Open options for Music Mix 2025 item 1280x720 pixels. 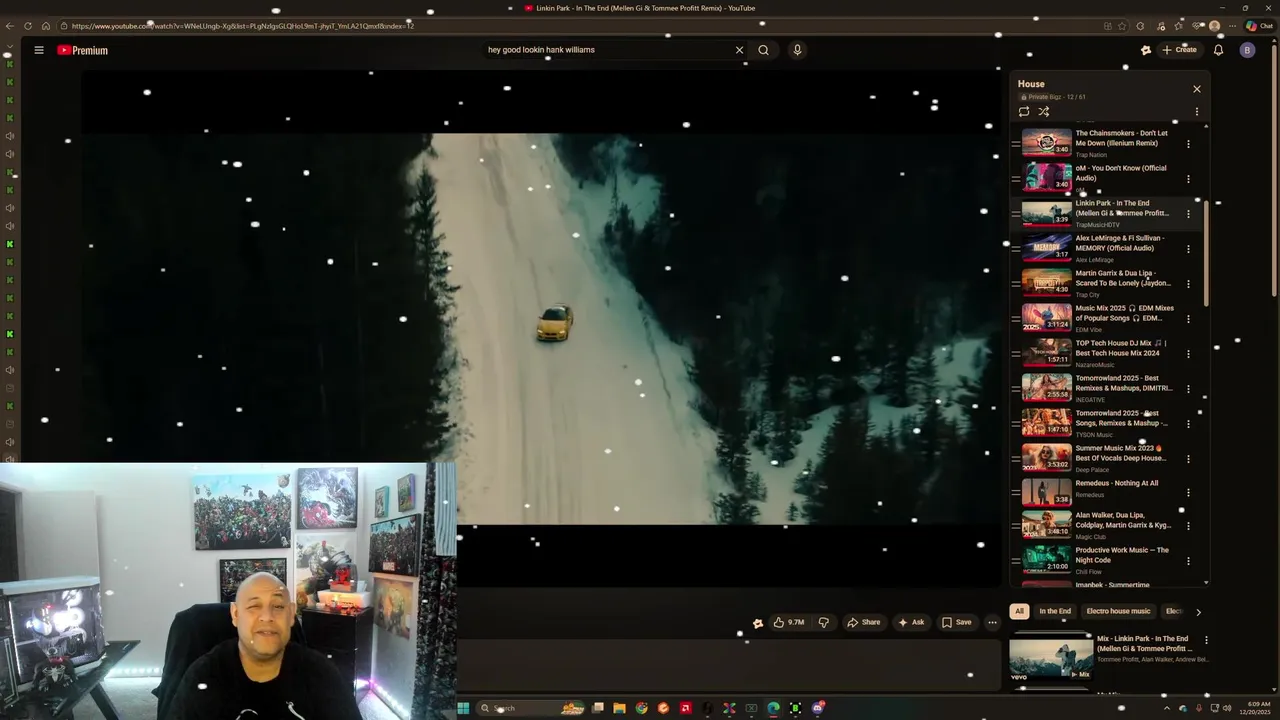[x=1188, y=319]
